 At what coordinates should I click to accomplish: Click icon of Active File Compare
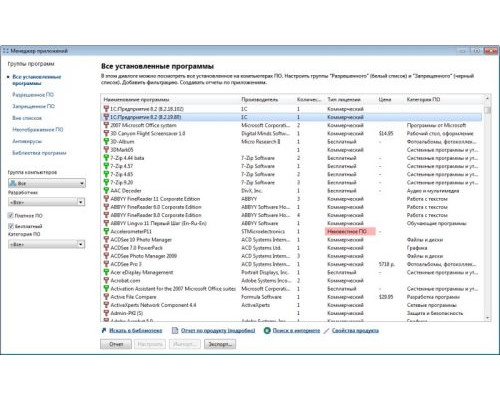pos(106,297)
